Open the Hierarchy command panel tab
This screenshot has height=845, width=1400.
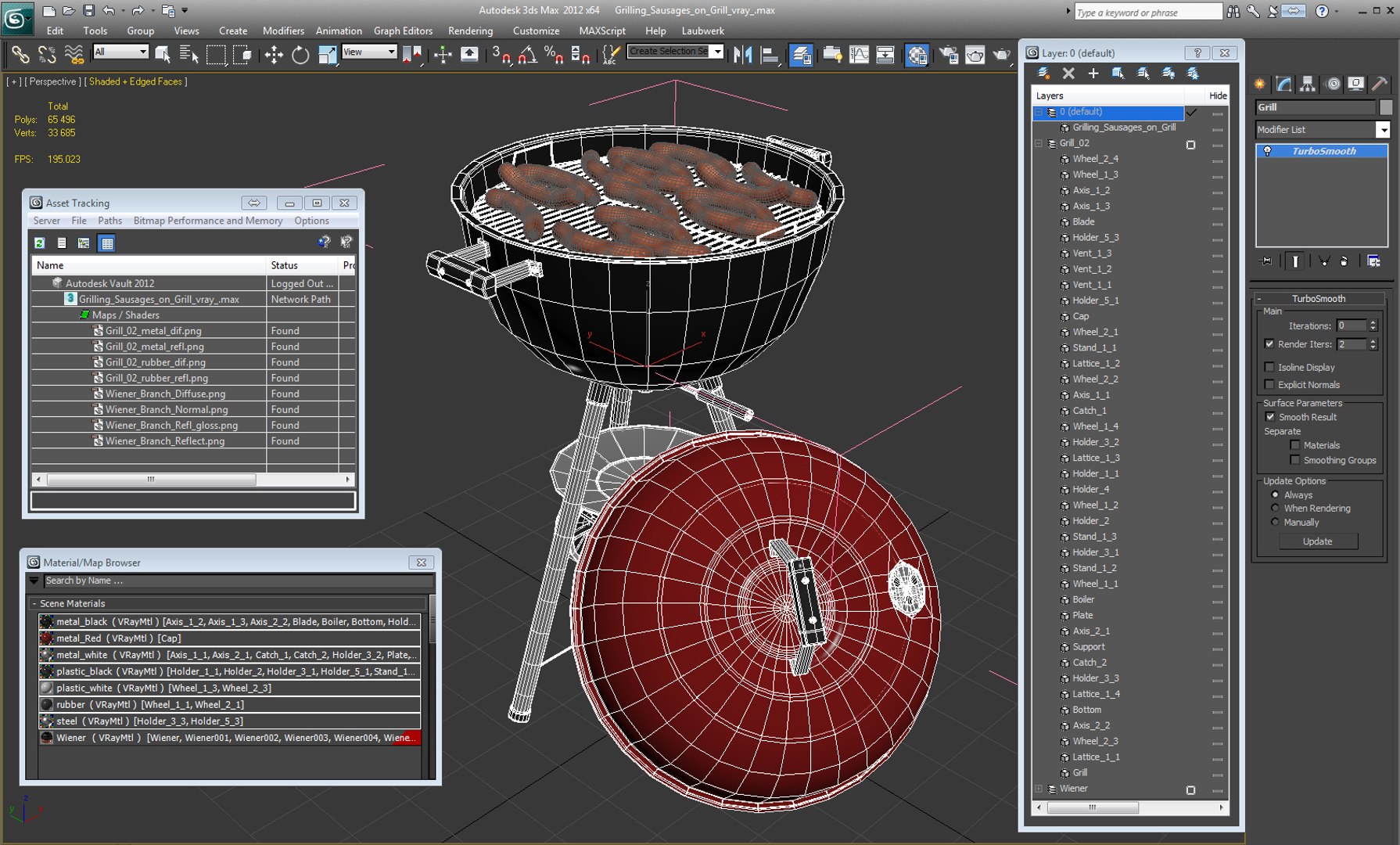(1308, 84)
